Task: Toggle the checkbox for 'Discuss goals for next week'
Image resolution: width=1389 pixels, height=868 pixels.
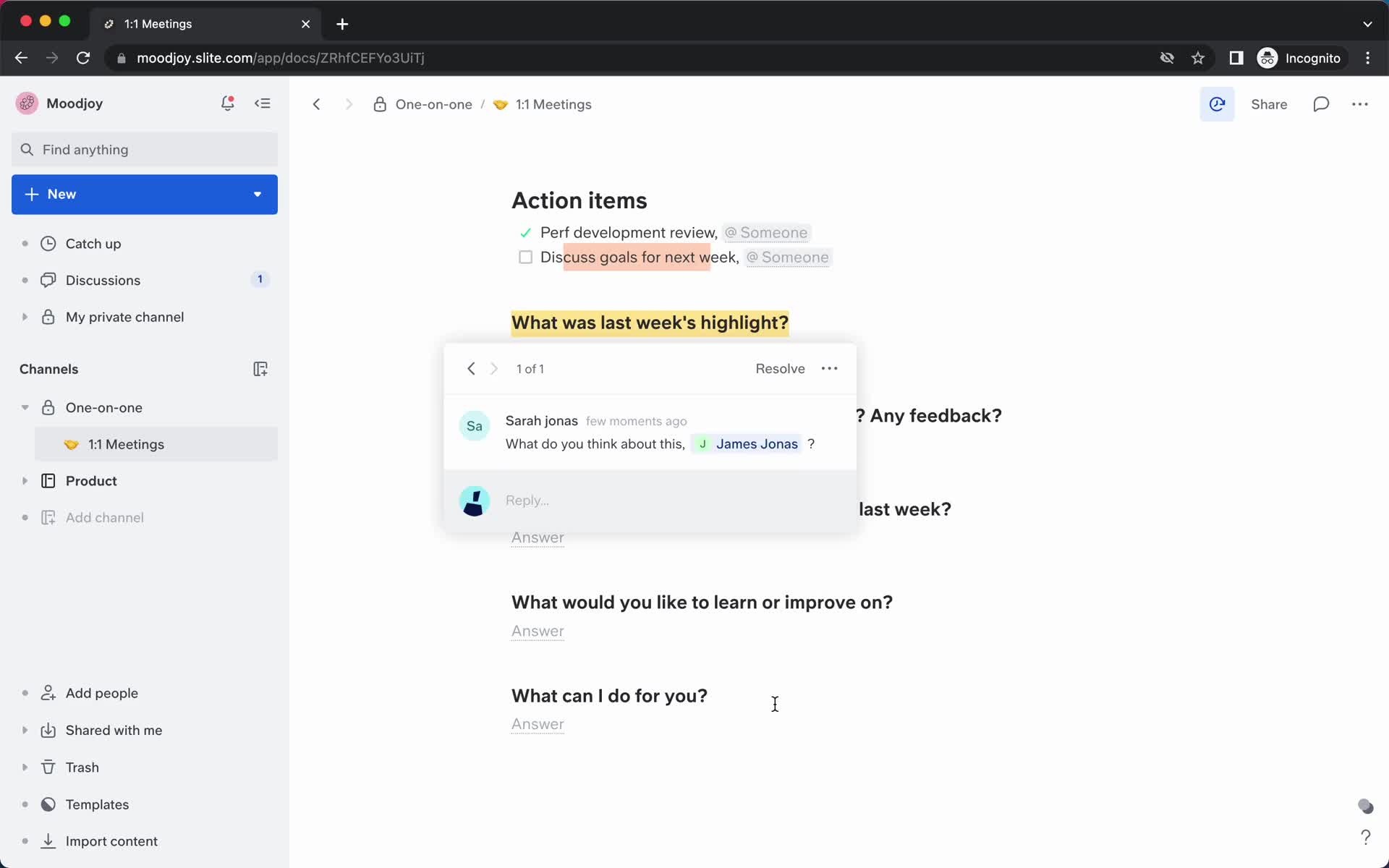Action: [x=525, y=257]
